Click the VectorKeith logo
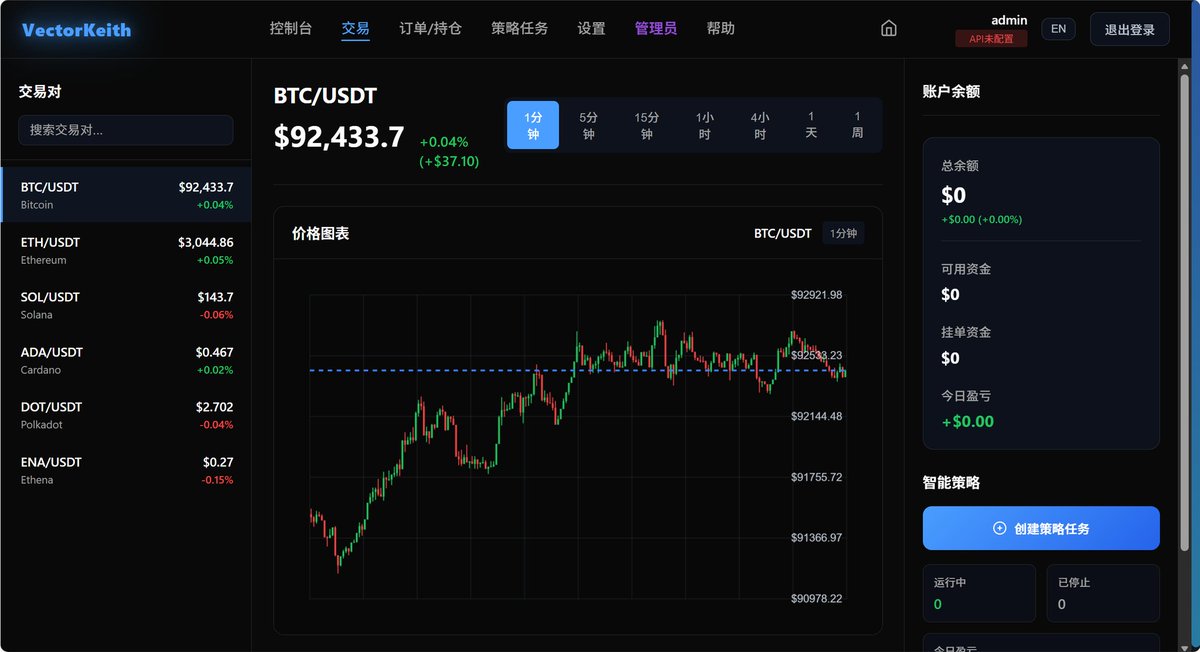Image resolution: width=1200 pixels, height=652 pixels. point(76,30)
